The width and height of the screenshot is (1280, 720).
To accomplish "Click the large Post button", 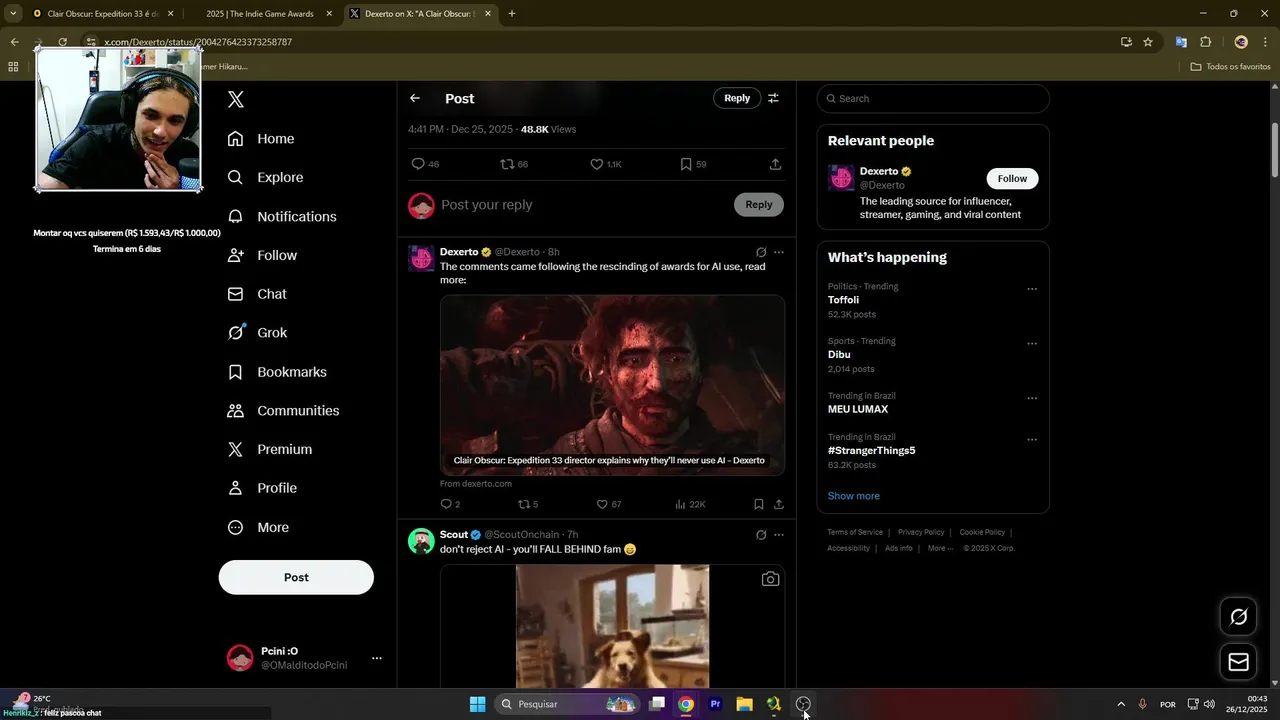I will click(296, 577).
